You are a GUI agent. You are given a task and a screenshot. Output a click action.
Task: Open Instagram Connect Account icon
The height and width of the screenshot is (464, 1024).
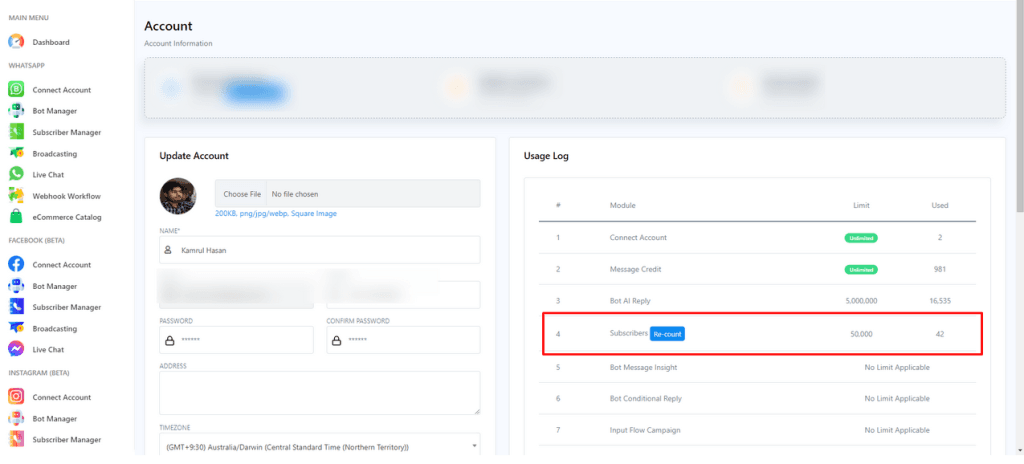click(x=16, y=397)
